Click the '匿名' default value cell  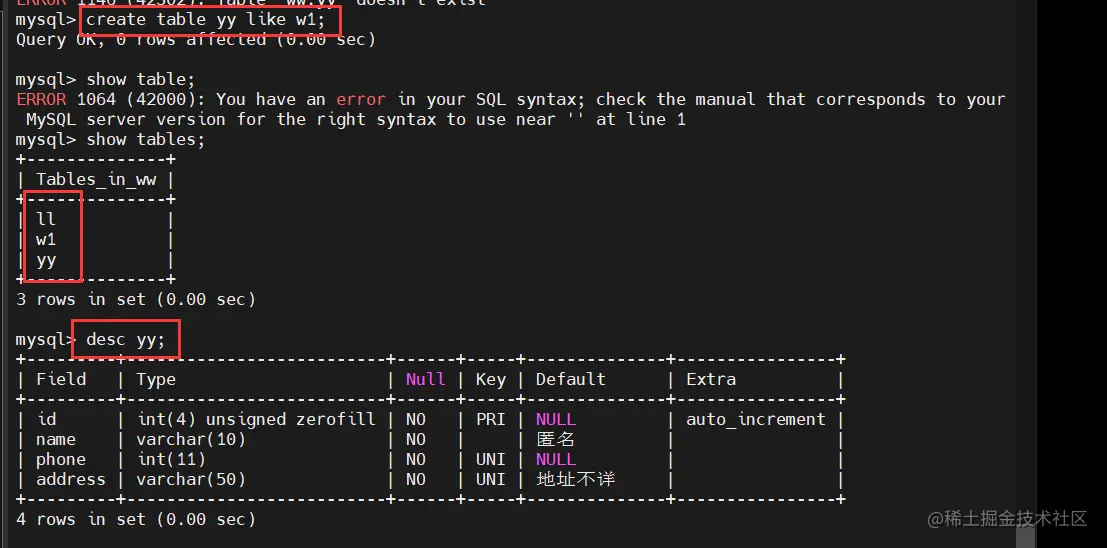pos(556,439)
